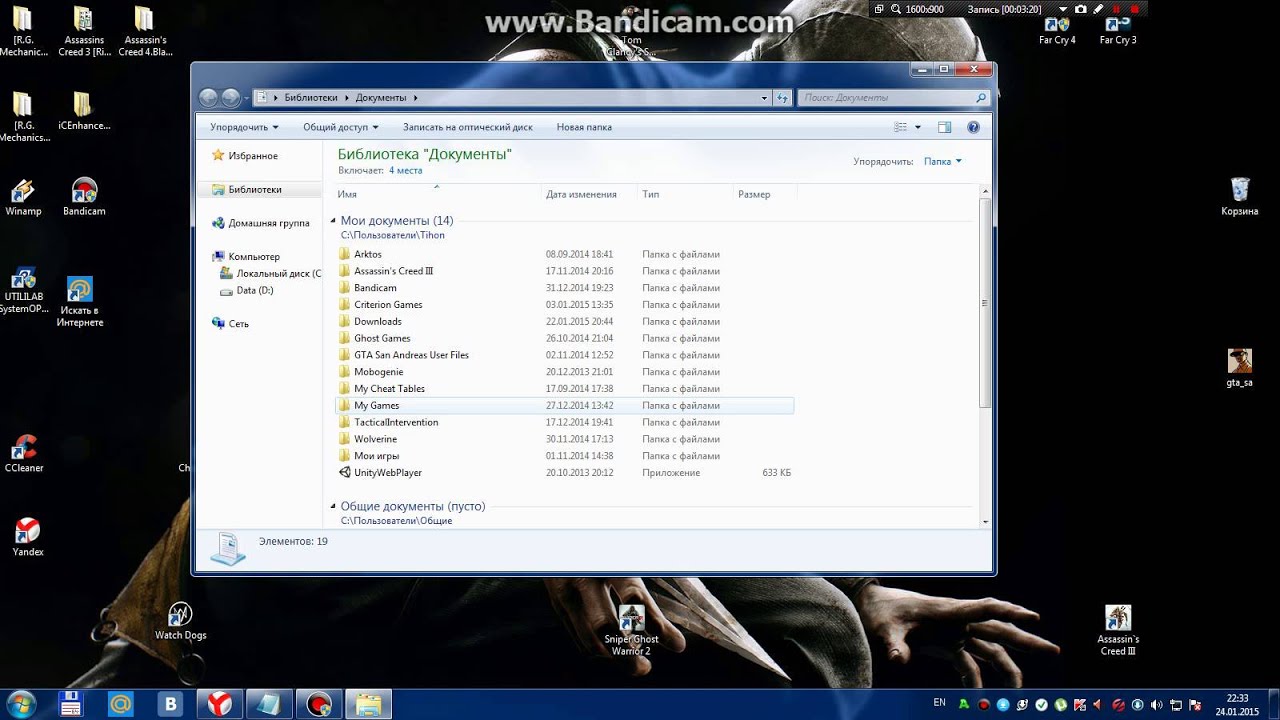Open the Watch Dogs desktop shortcut
Screen dimensions: 1280x720
(x=180, y=621)
